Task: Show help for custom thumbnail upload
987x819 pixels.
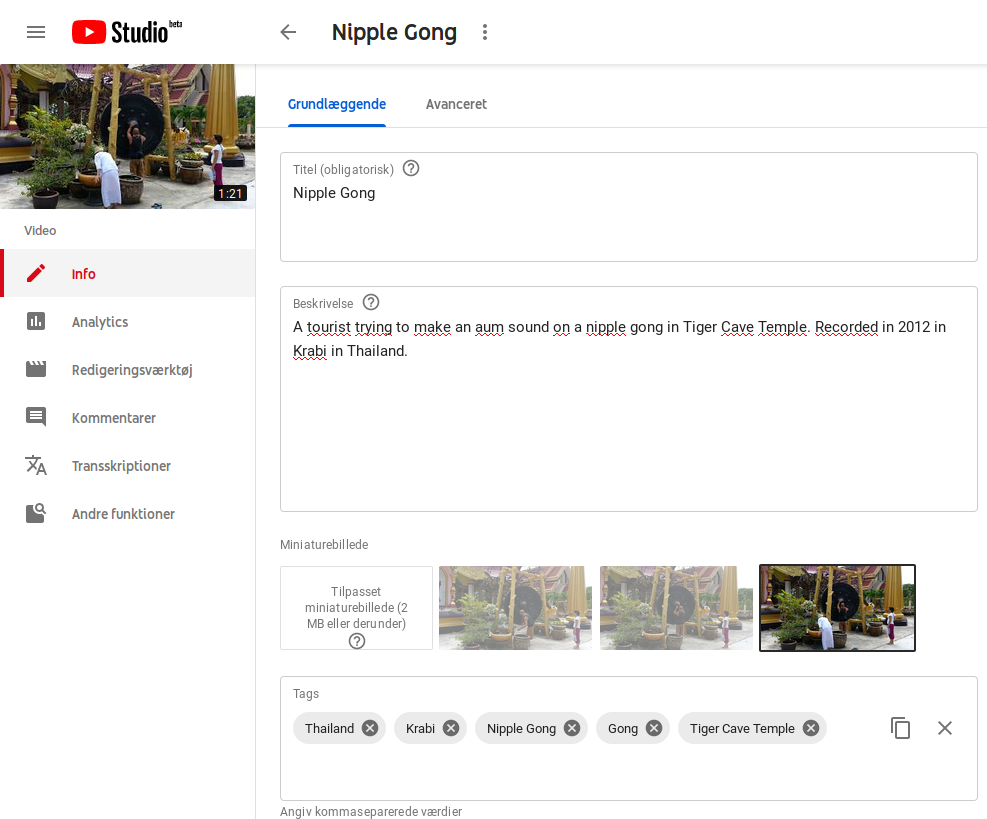Action: point(357,641)
